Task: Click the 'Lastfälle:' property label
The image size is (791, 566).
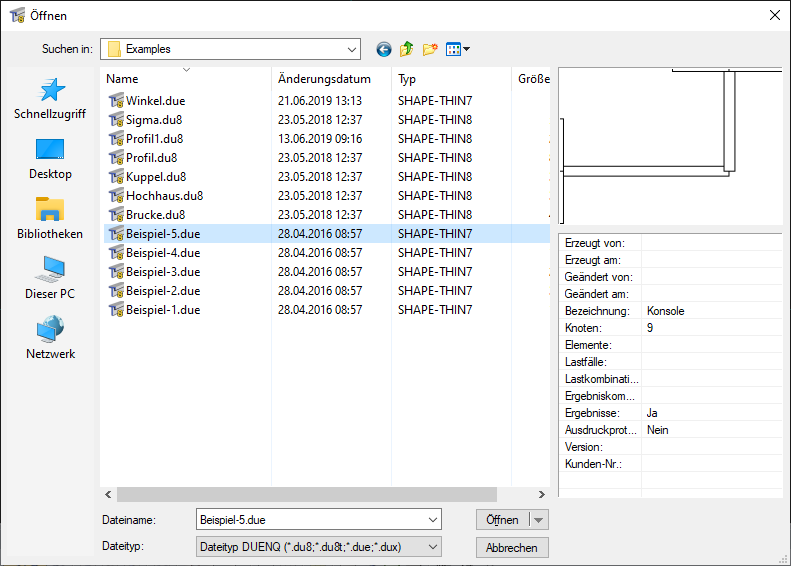Action: pyautogui.click(x=586, y=362)
